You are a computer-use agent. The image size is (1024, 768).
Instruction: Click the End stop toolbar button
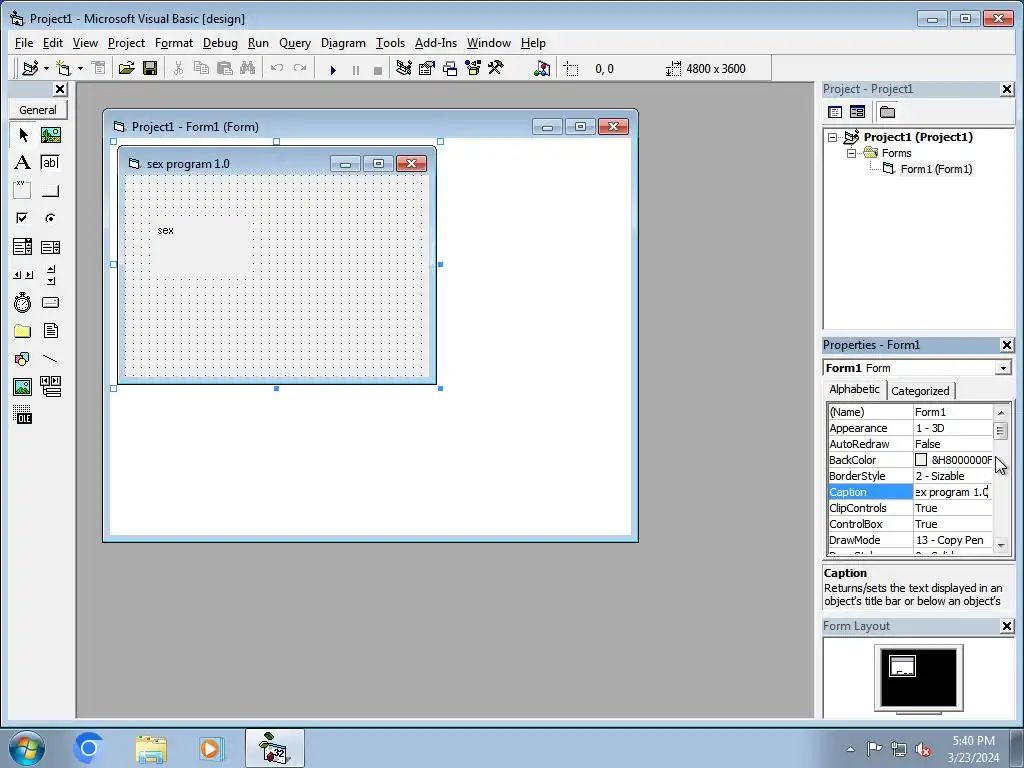pos(377,69)
